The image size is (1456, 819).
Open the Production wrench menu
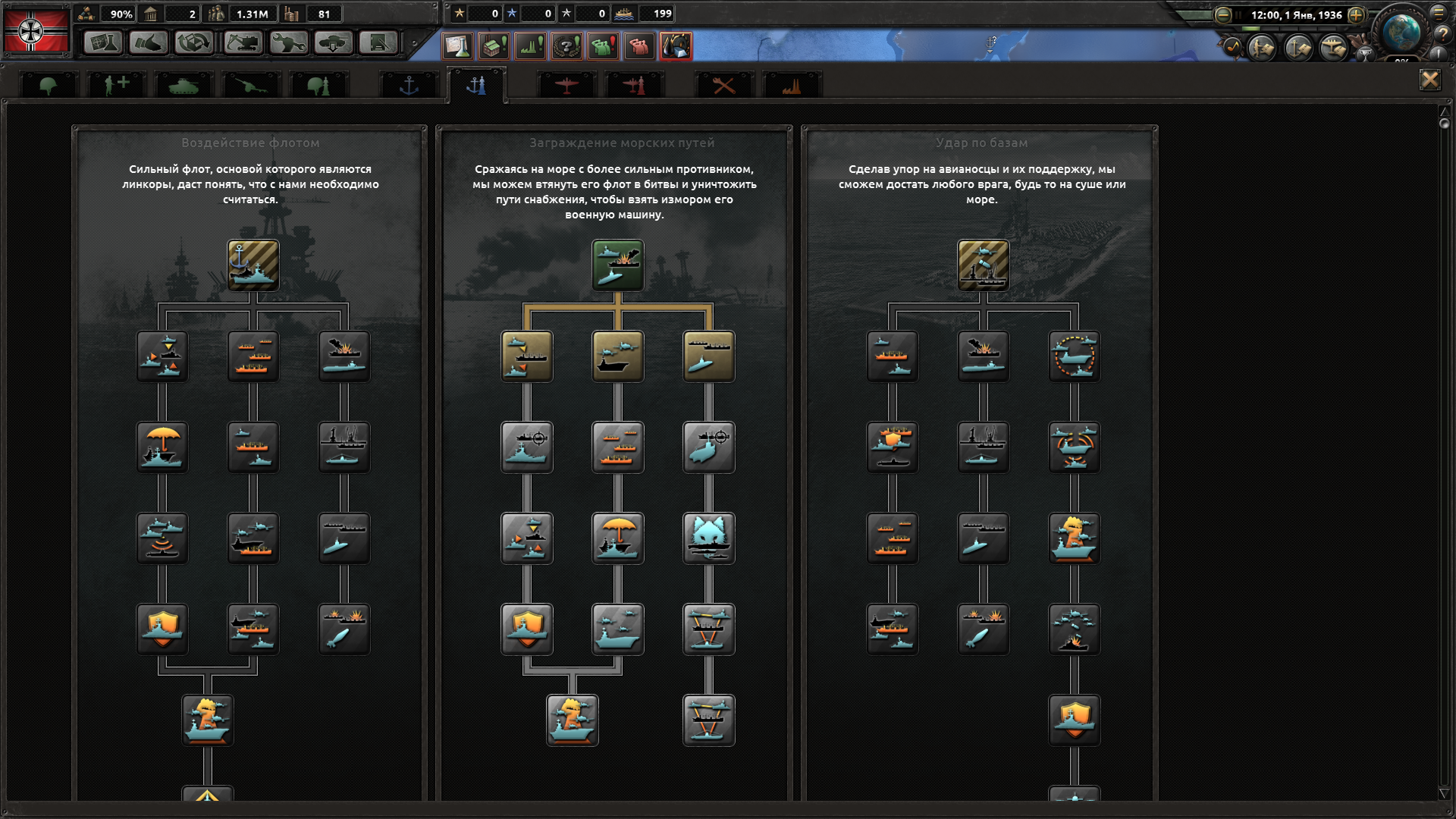pyautogui.click(x=288, y=43)
